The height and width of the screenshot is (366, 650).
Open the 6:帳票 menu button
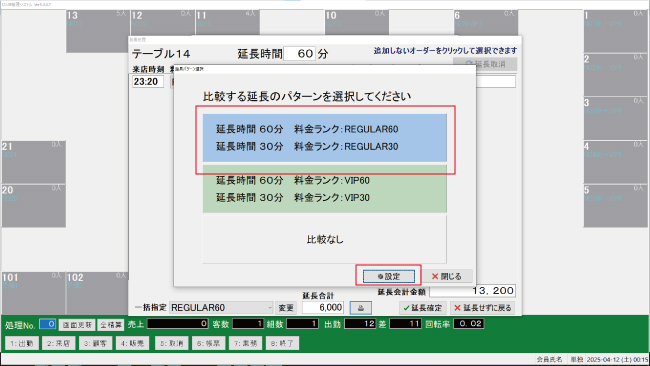click(x=209, y=343)
